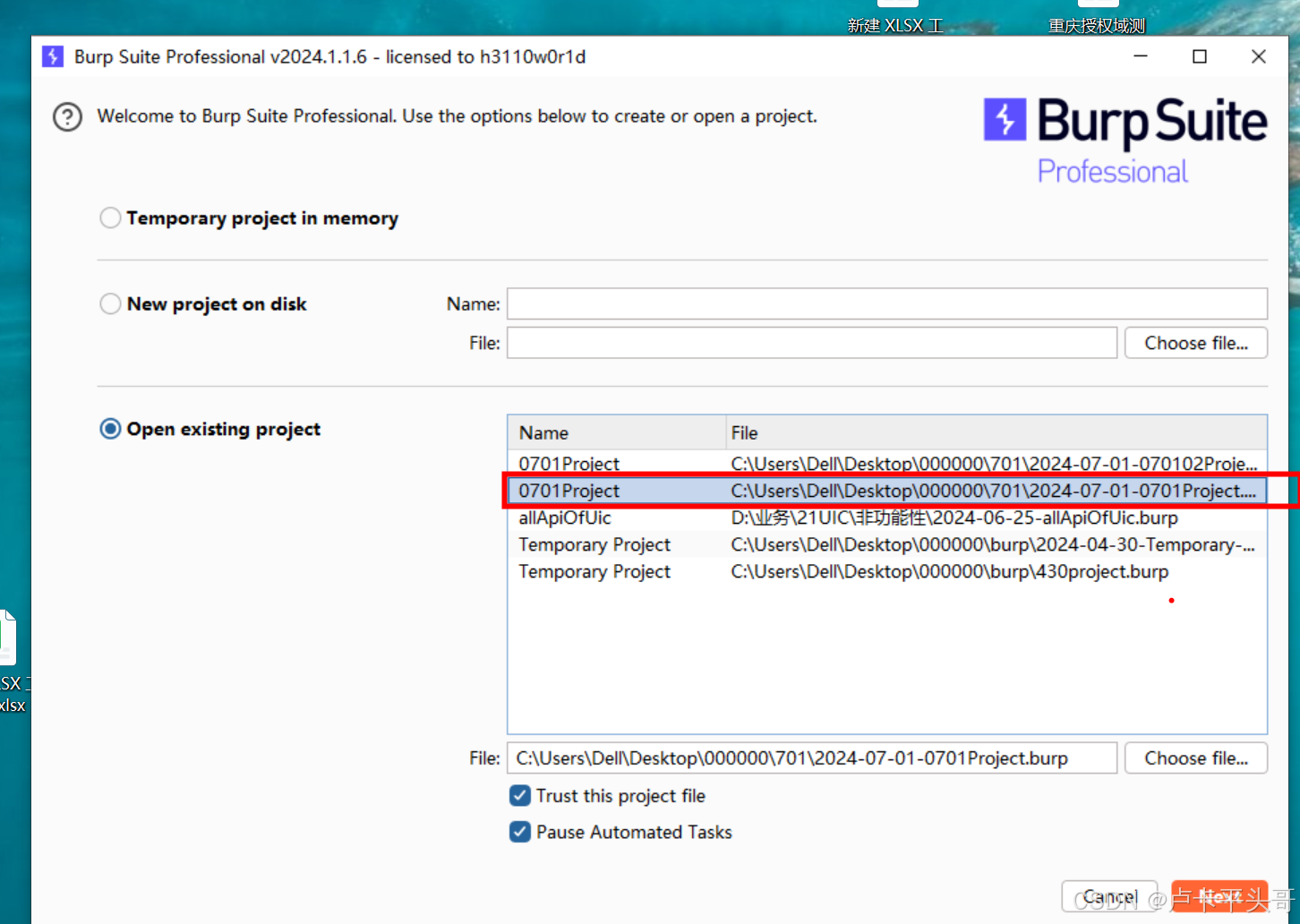Select the New project on disk option
This screenshot has height=924, width=1300.
tap(110, 304)
